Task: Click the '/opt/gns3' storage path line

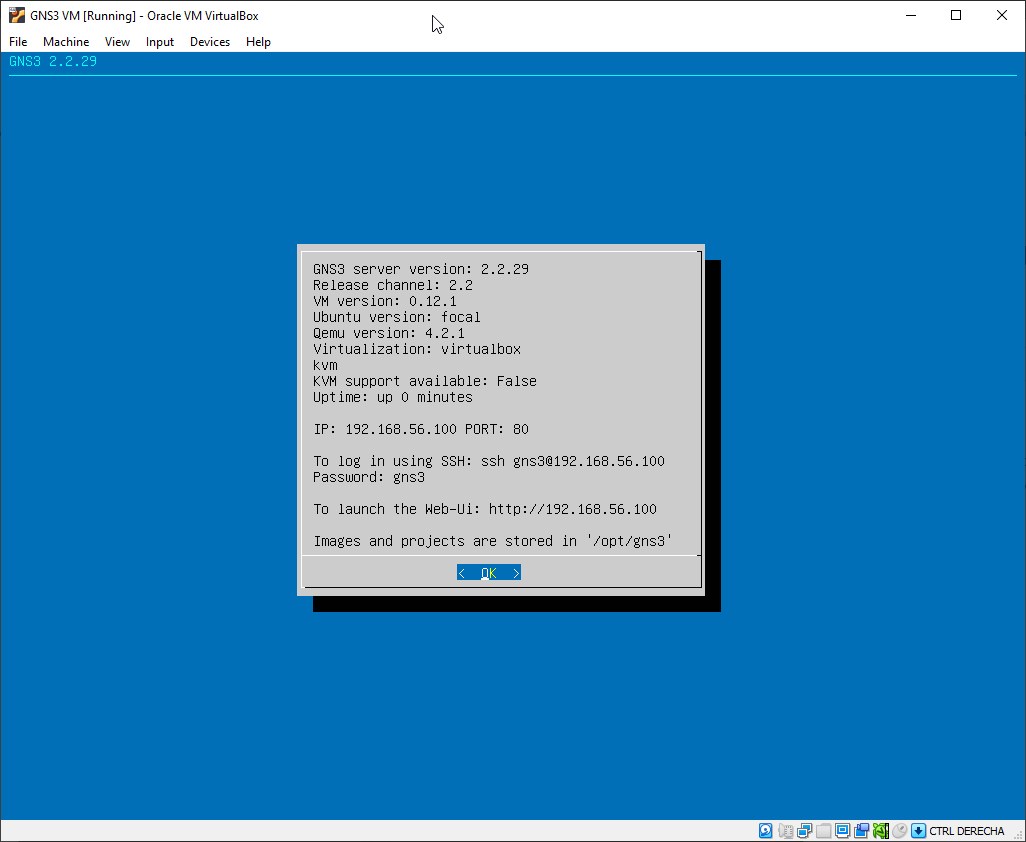Action: (493, 541)
